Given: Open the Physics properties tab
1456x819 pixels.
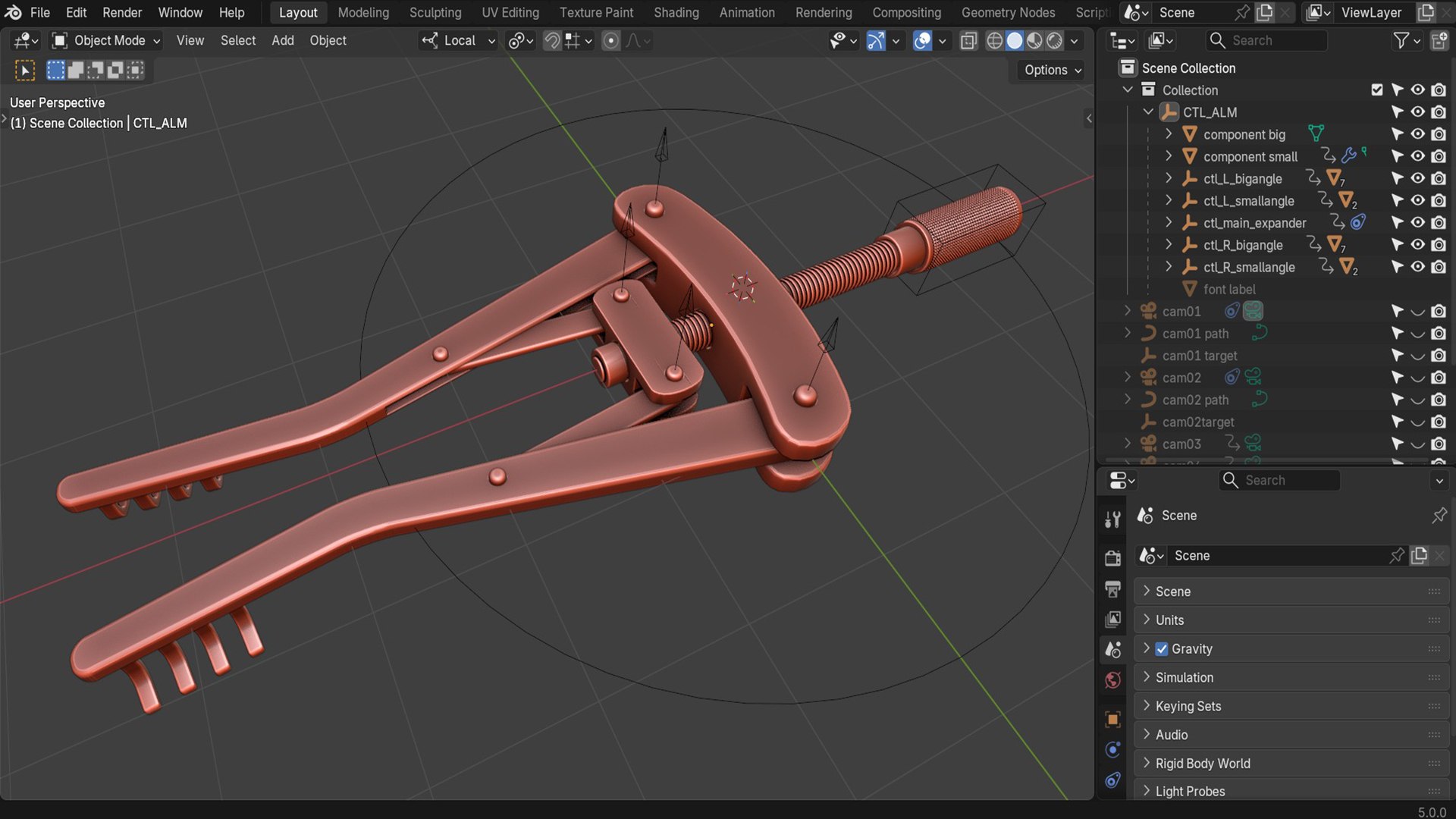Looking at the screenshot, I should coord(1112,749).
